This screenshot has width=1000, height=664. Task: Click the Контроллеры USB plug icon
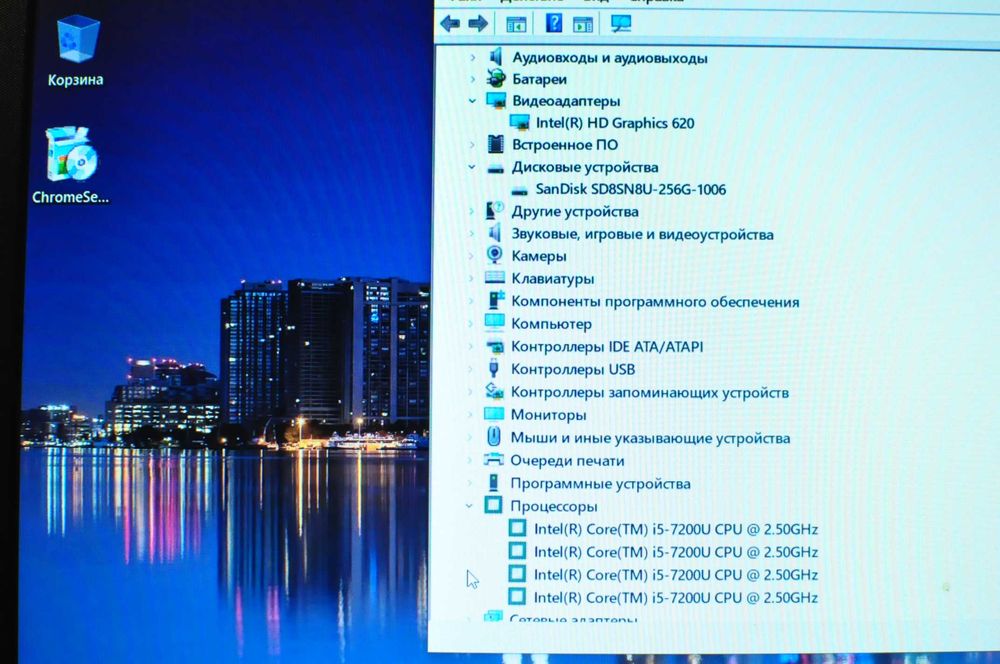click(x=493, y=369)
